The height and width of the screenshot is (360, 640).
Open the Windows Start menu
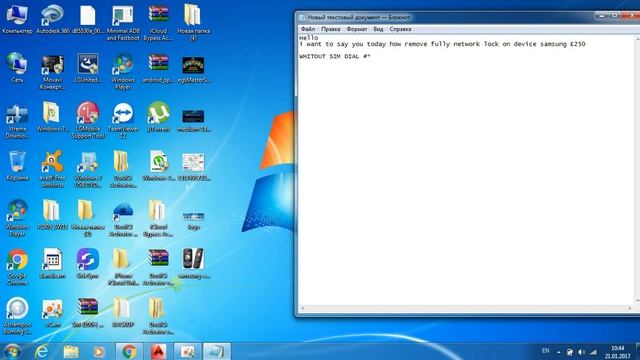pyautogui.click(x=12, y=351)
